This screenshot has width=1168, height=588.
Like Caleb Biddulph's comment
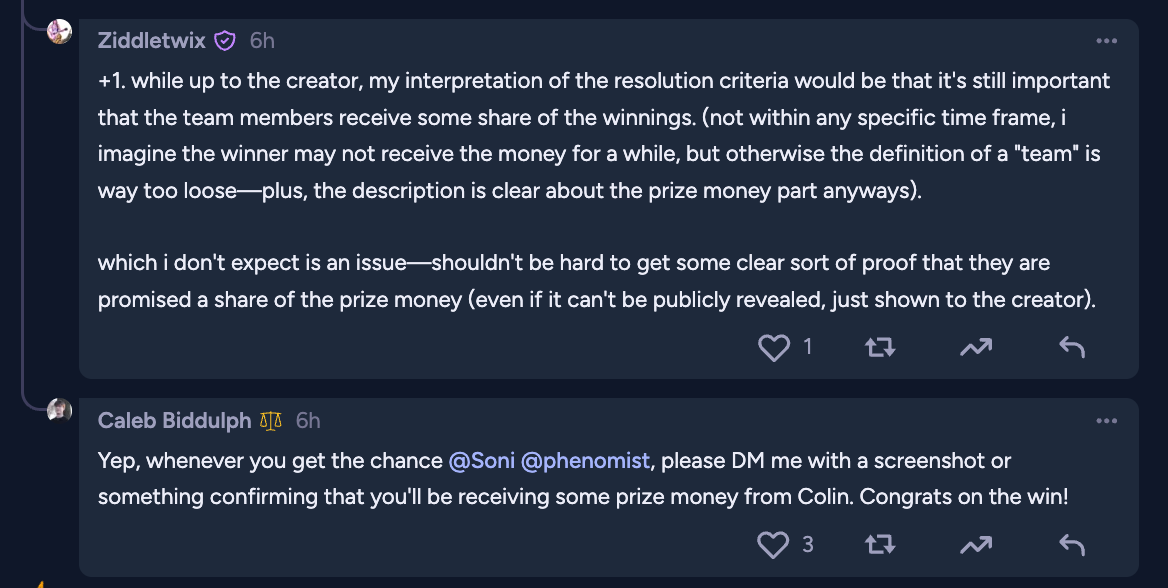point(774,544)
